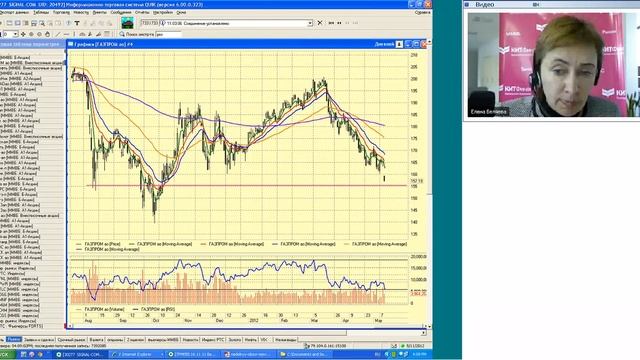Select the hand pan tool in chart toolbar

pos(47,34)
